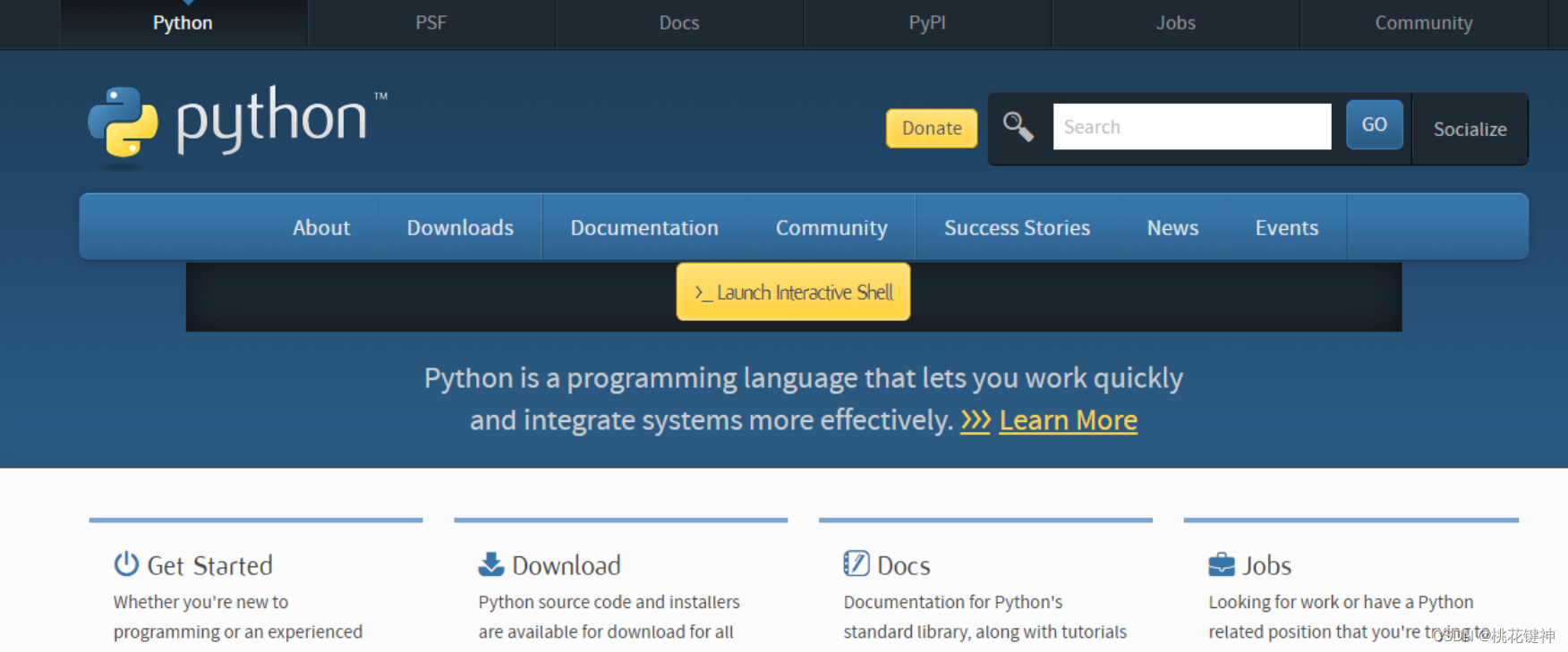Open the Success Stories navigation menu
Viewport: 1568px width, 652px height.
[1017, 227]
